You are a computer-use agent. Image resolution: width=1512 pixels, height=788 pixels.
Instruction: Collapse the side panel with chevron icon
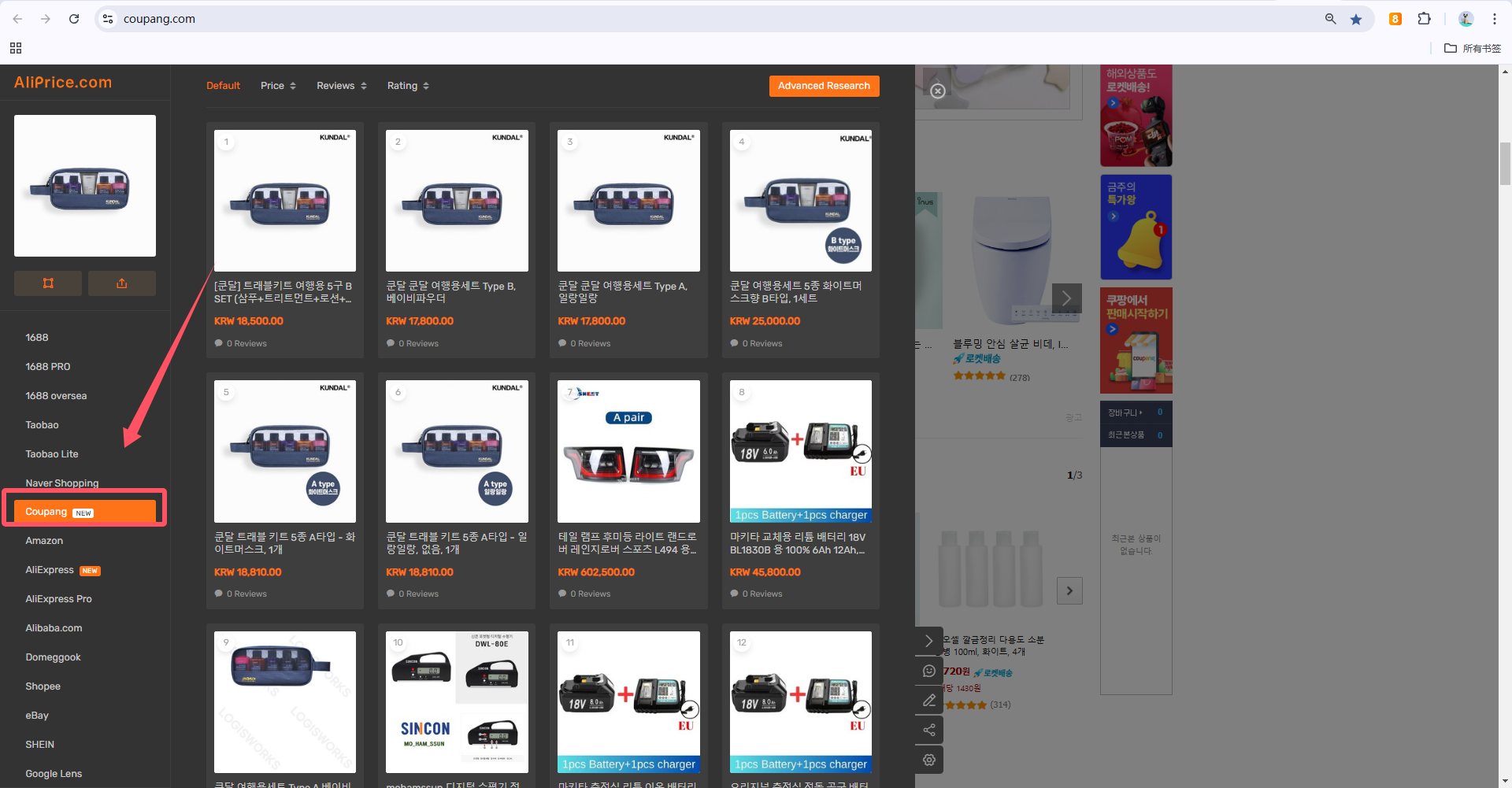(x=929, y=641)
